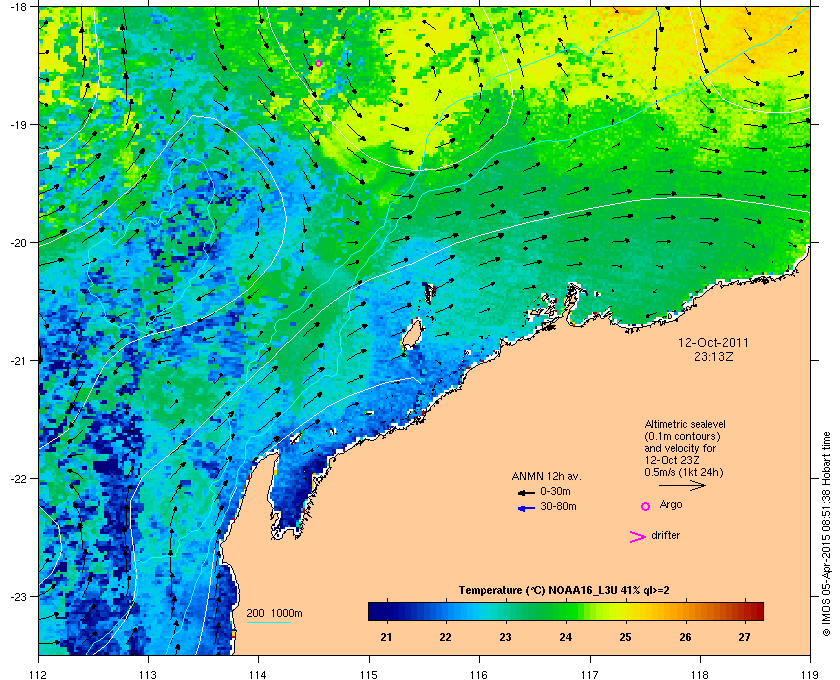The width and height of the screenshot is (840, 680).
Task: Click the latitude axis label -18
Action: click(x=18, y=6)
